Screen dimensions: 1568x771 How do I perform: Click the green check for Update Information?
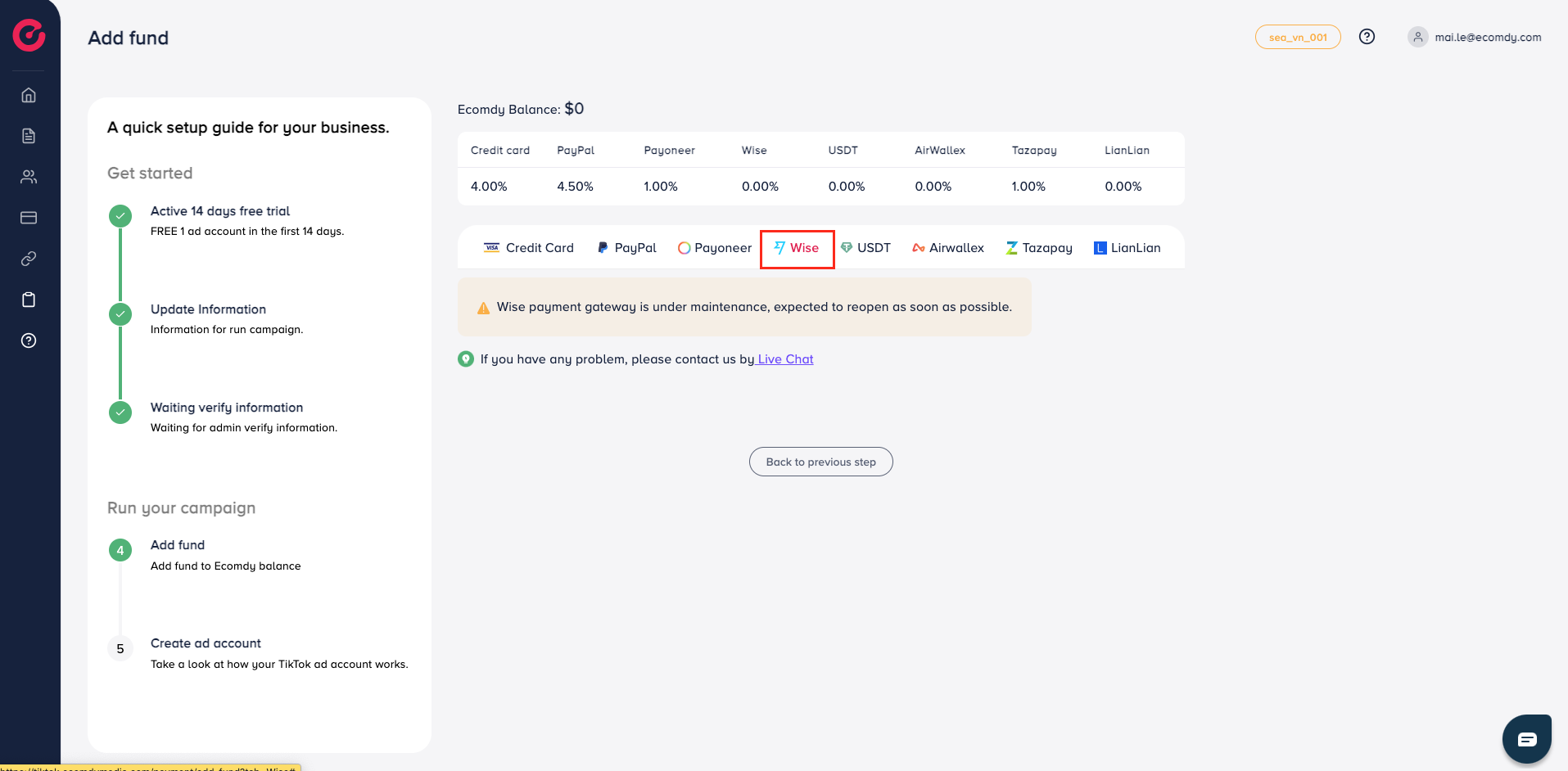pos(120,314)
